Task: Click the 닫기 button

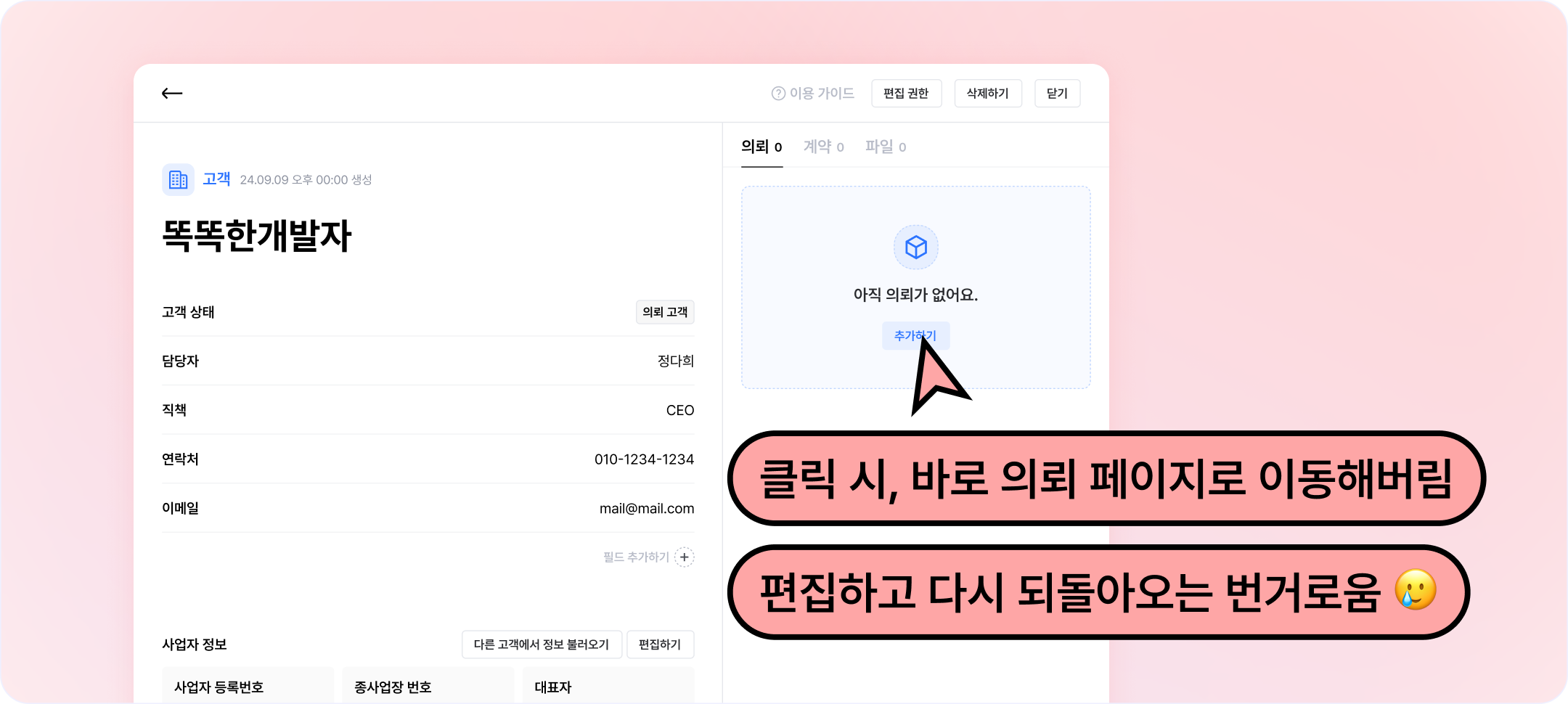Action: (x=1057, y=94)
